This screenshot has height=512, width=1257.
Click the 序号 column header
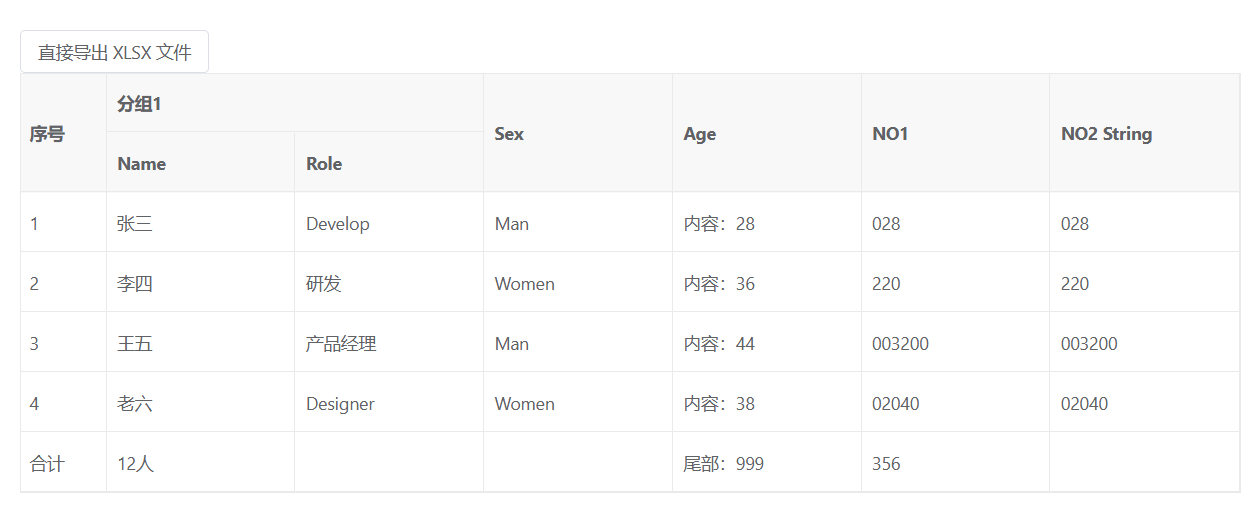[x=47, y=134]
